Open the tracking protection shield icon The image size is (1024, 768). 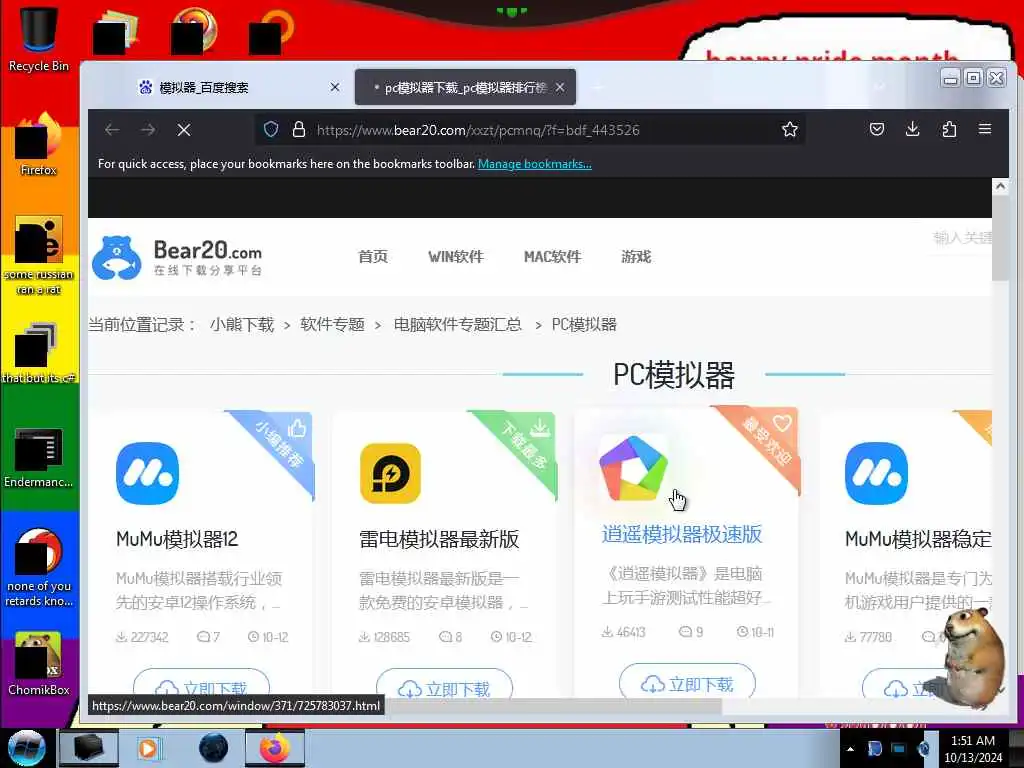271,129
